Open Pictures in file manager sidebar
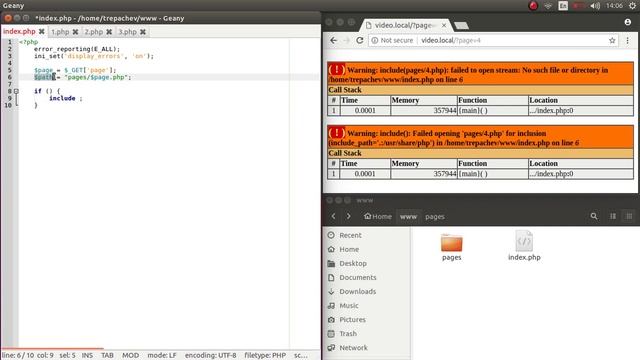The height and width of the screenshot is (360, 640). point(352,320)
